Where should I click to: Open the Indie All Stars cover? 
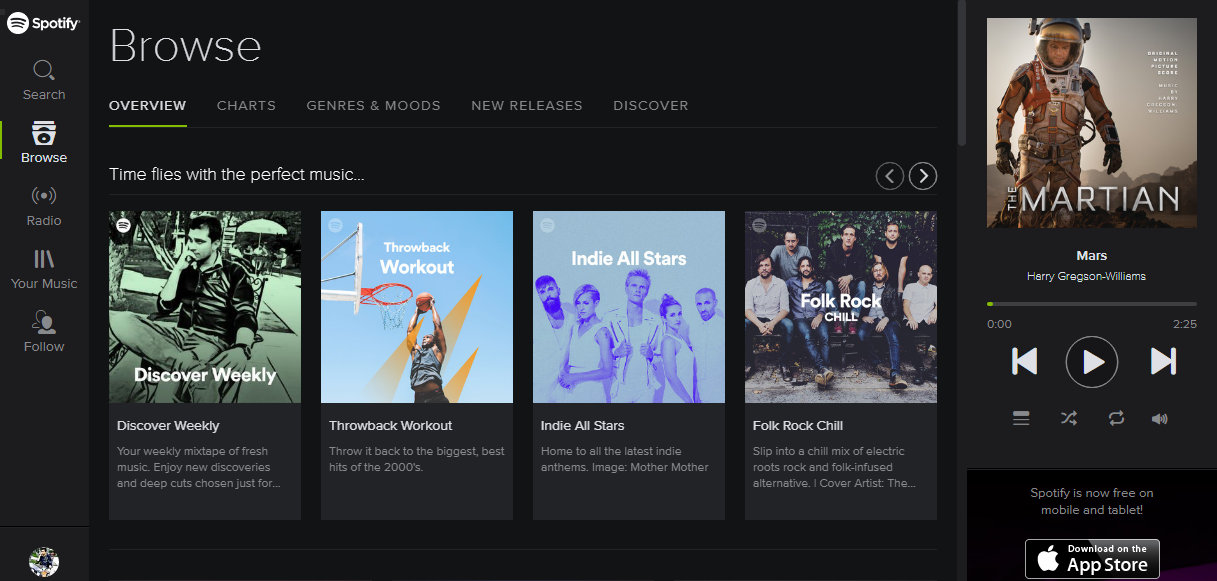629,307
